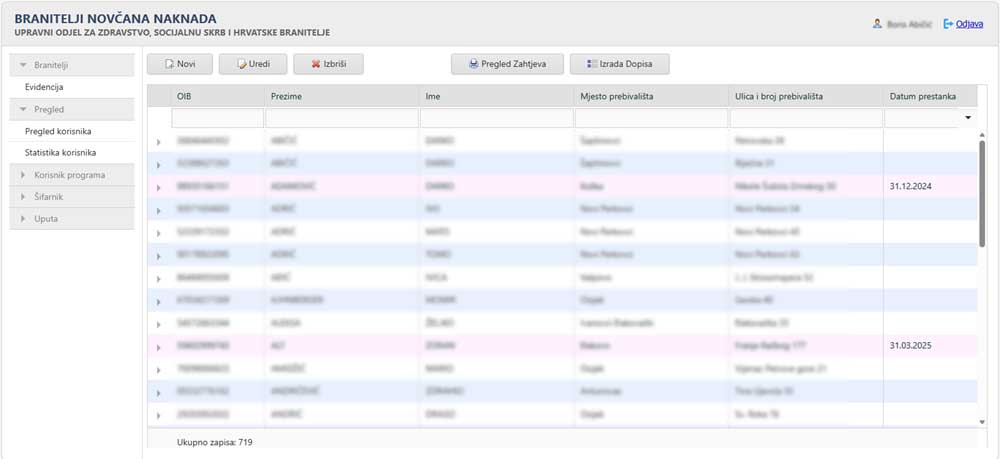Open Statistika korisnika menu item
This screenshot has width=1000, height=459.
pos(60,153)
